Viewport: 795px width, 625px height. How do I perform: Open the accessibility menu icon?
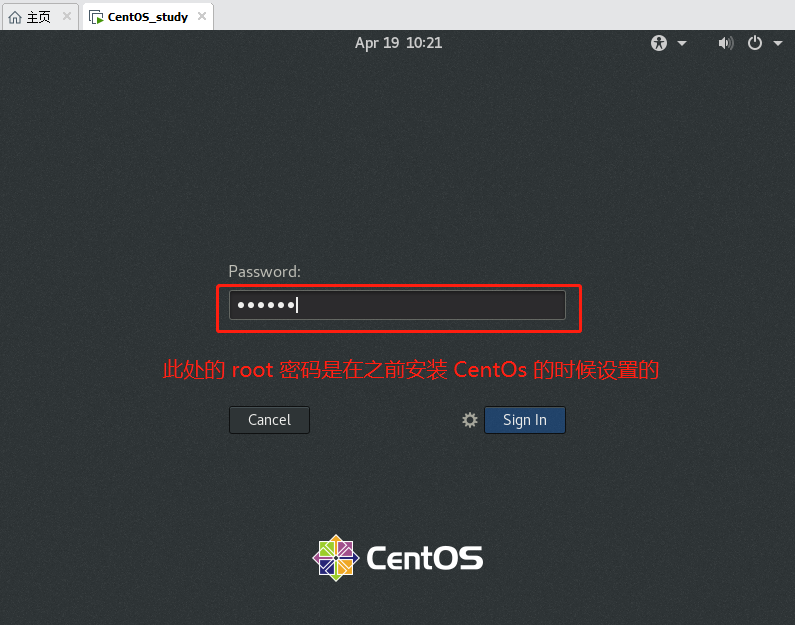(x=659, y=43)
